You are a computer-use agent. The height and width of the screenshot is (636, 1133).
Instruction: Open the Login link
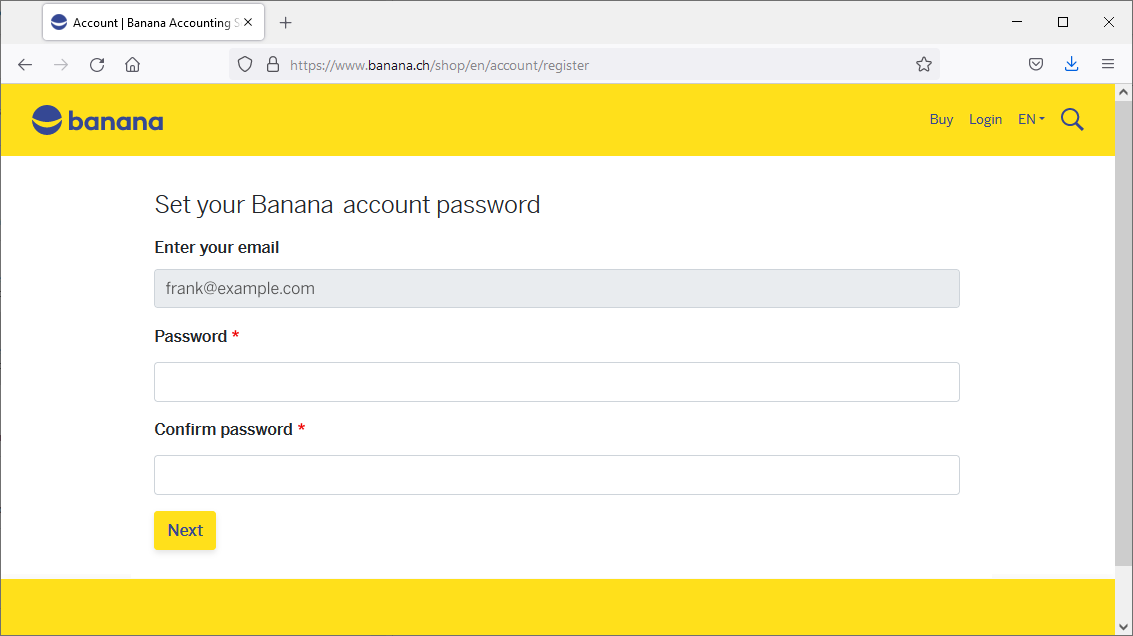985,120
